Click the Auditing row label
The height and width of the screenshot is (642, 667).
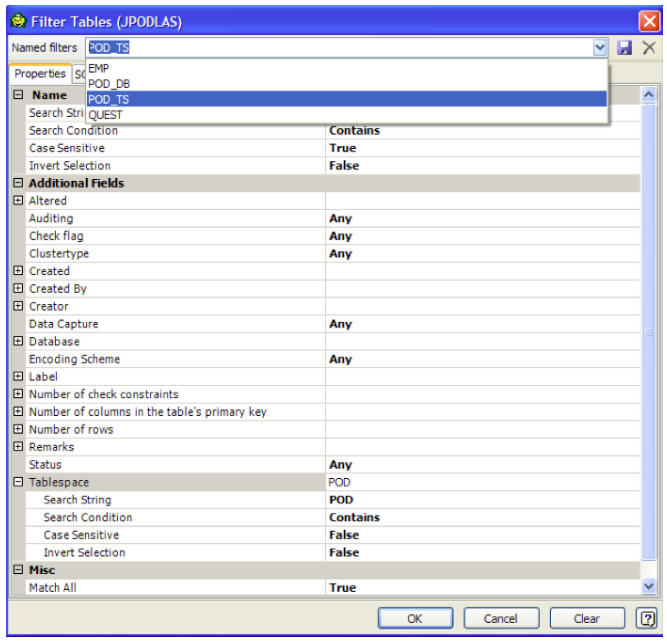coord(51,218)
